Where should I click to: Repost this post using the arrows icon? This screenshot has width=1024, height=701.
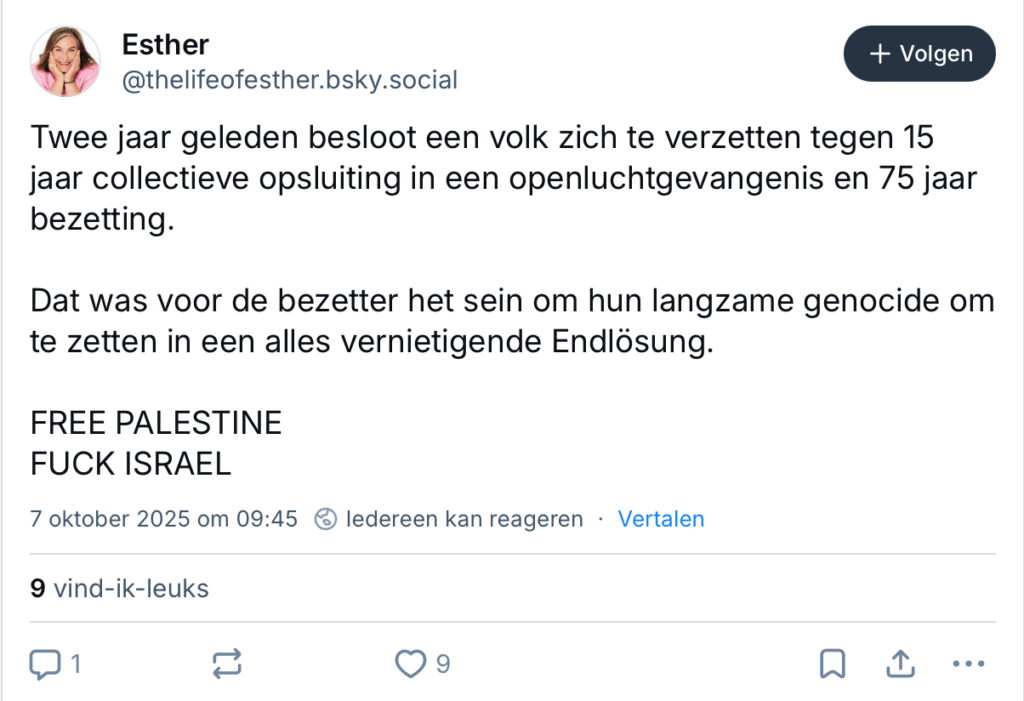[226, 663]
